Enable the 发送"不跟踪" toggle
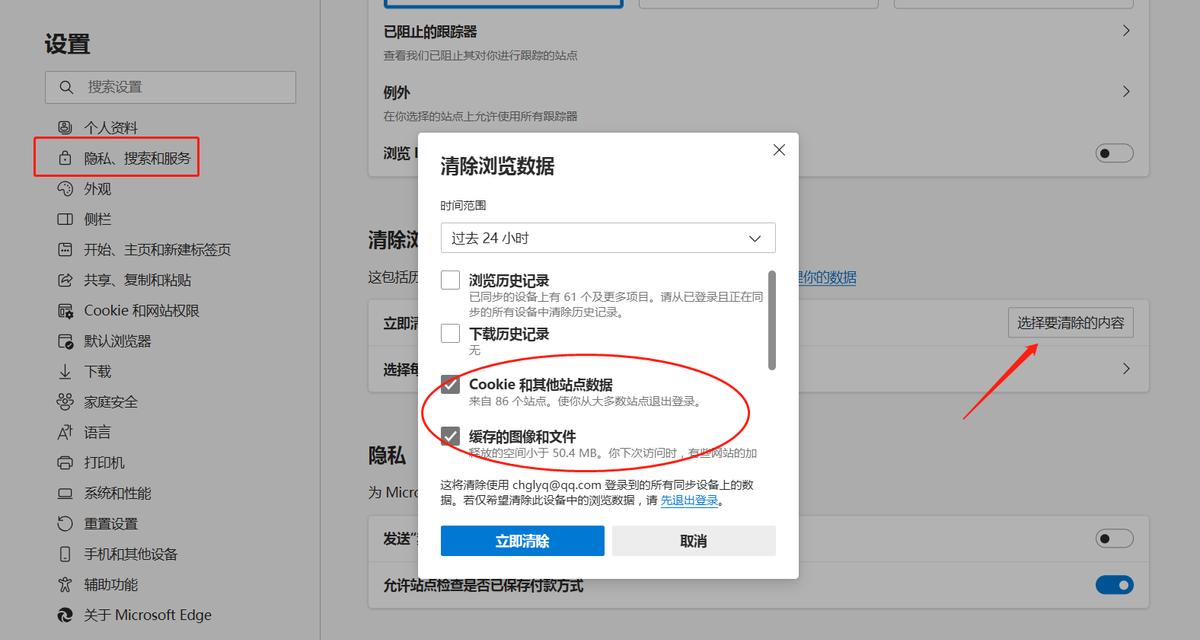This screenshot has height=640, width=1200. (1113, 538)
